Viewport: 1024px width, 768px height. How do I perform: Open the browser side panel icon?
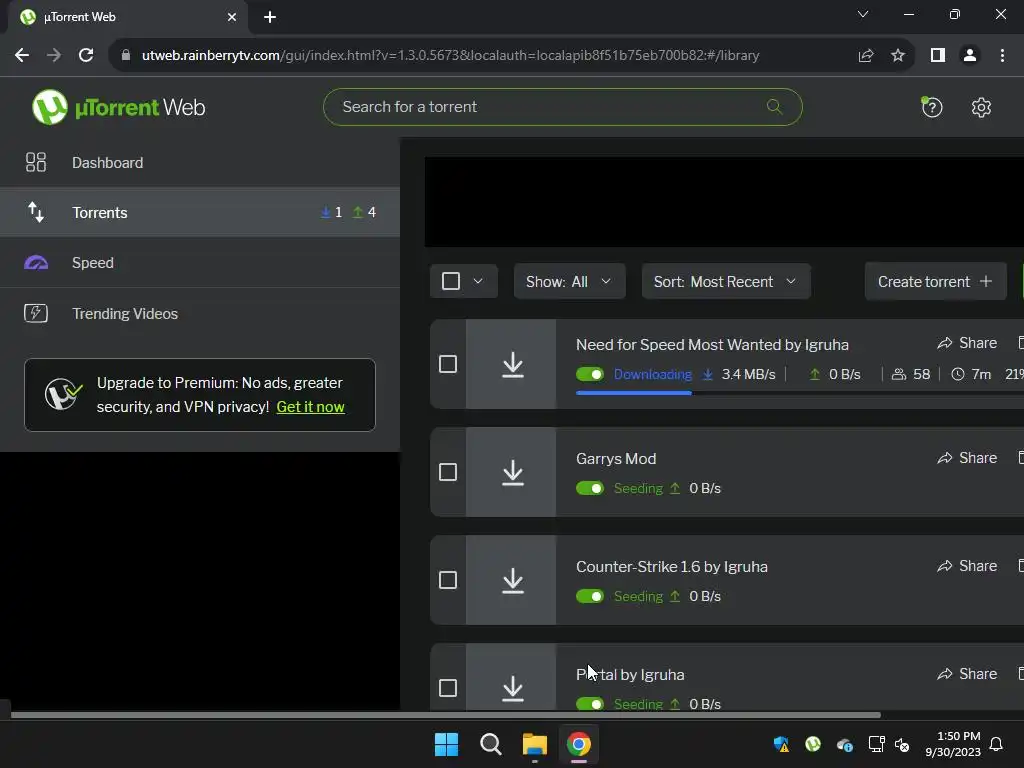tap(938, 56)
